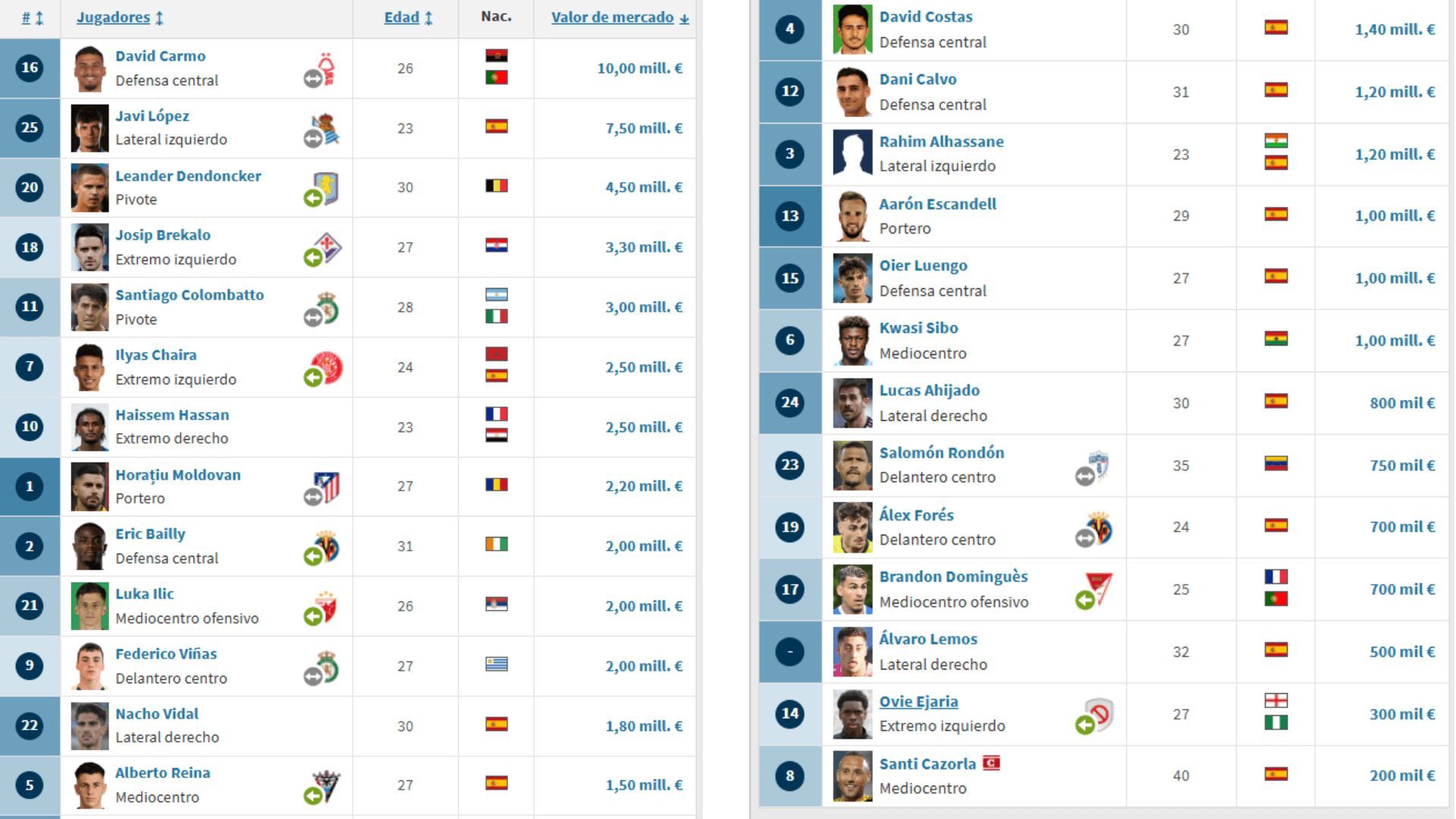Screen dimensions: 1456x819
Task: Toggle sorting on Valor de mercado column
Action: click(685, 18)
